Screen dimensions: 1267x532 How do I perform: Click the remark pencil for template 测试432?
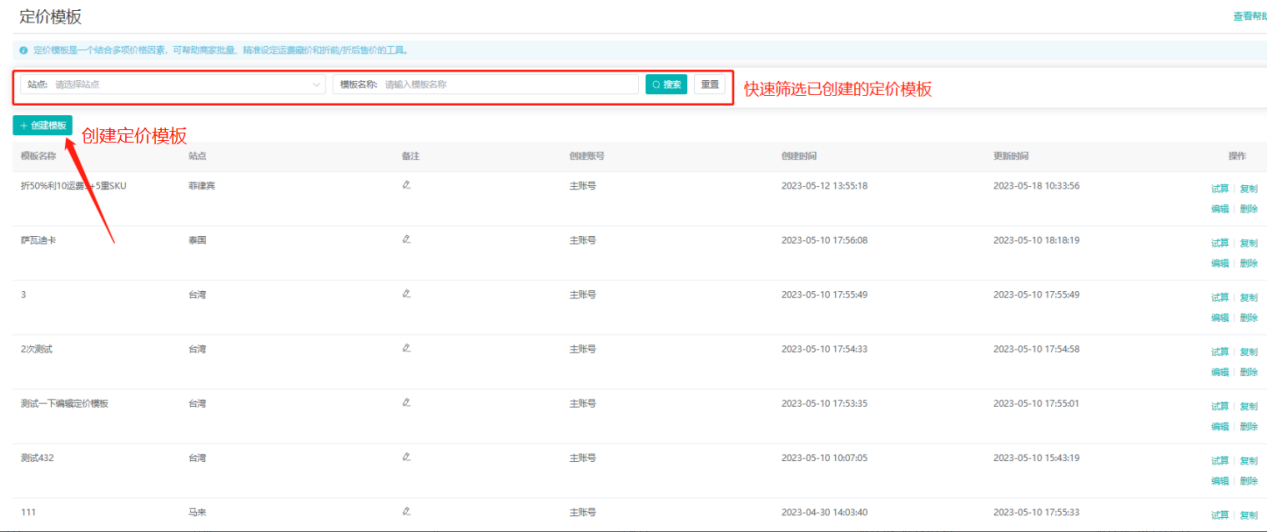[407, 457]
